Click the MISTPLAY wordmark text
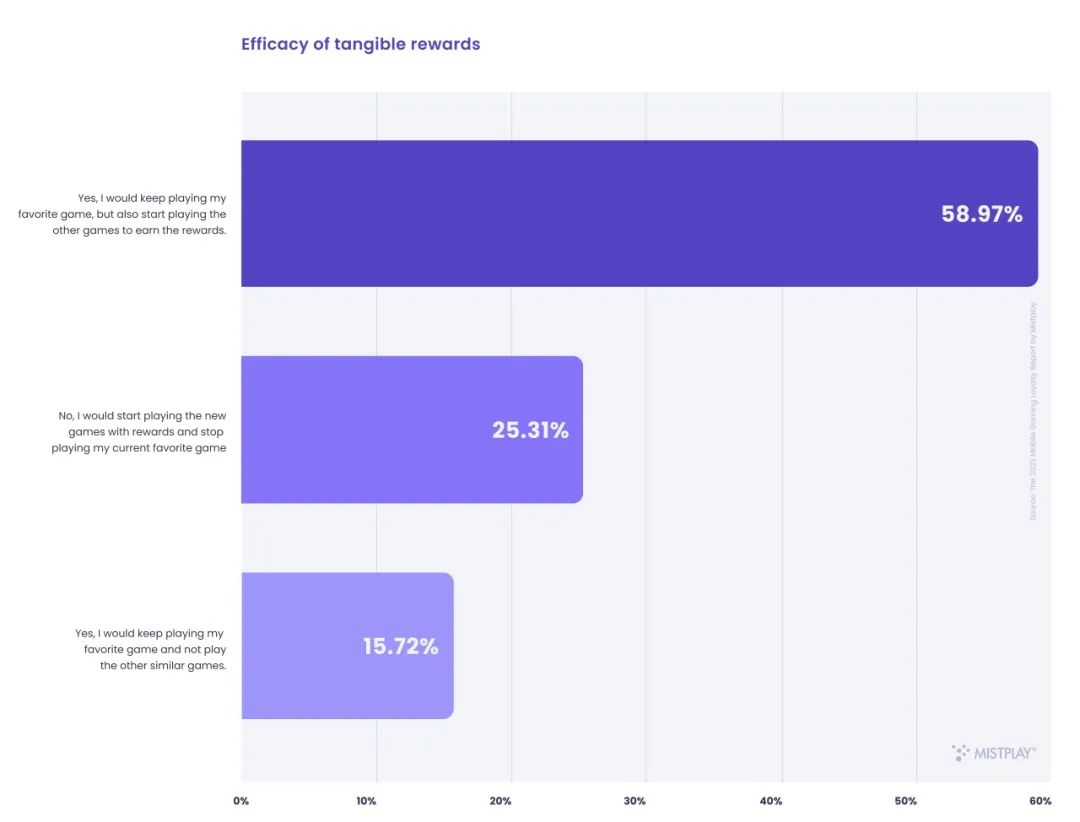This screenshot has width=1080, height=822. pyautogui.click(x=1005, y=753)
